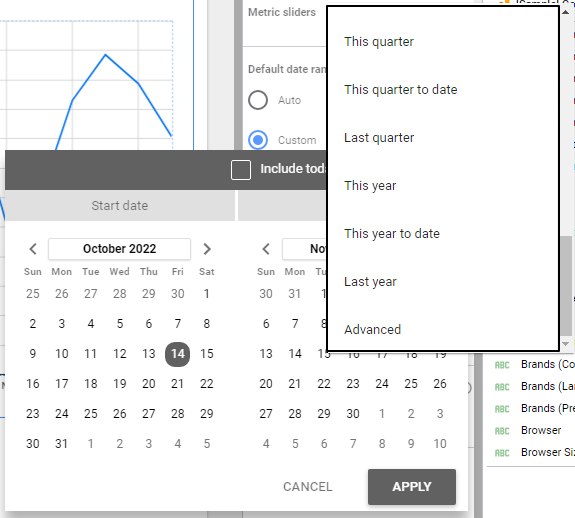Click scroll down arrow of date range list
Screen dimensions: 575x518
565,344
